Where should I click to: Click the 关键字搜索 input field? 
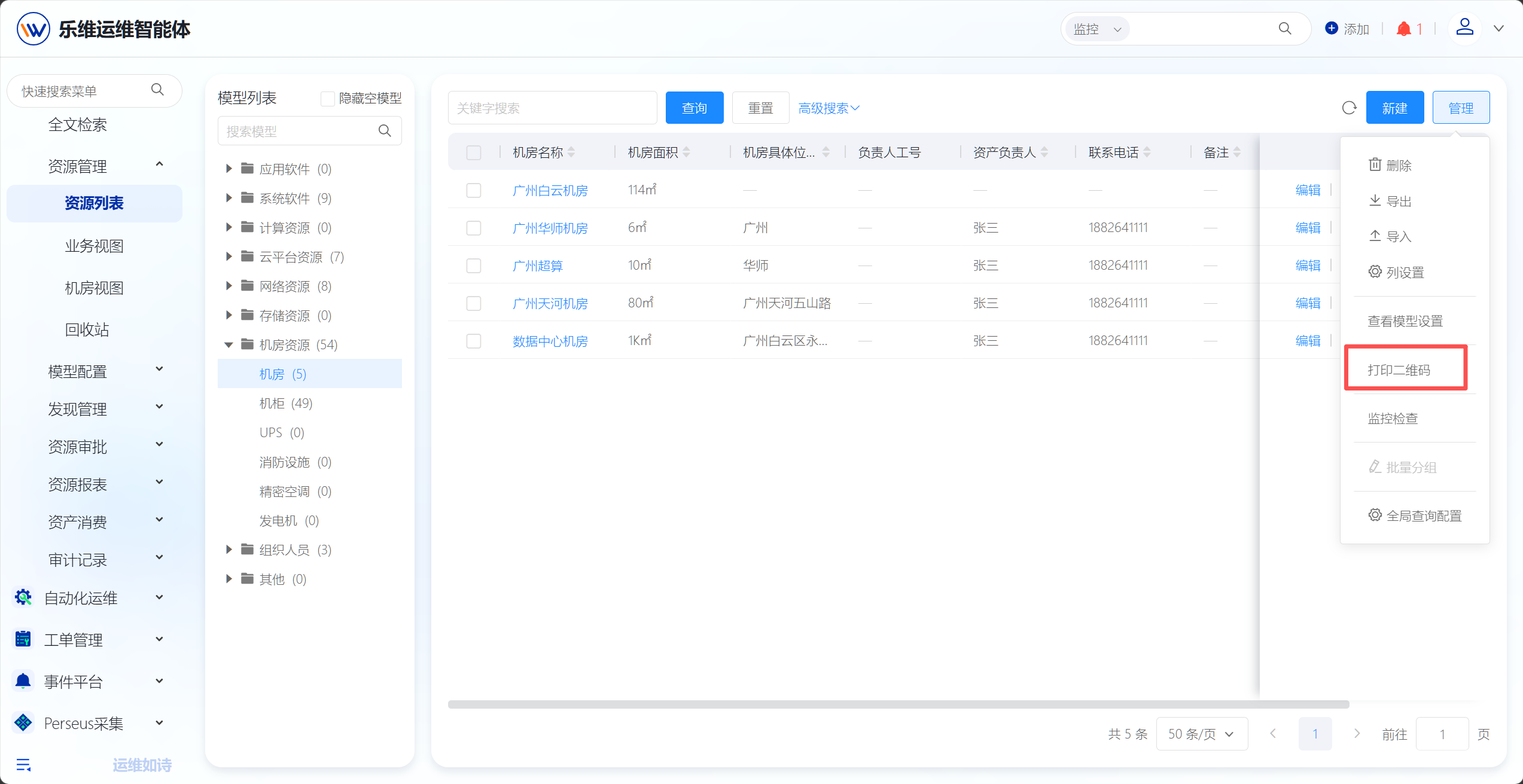552,108
